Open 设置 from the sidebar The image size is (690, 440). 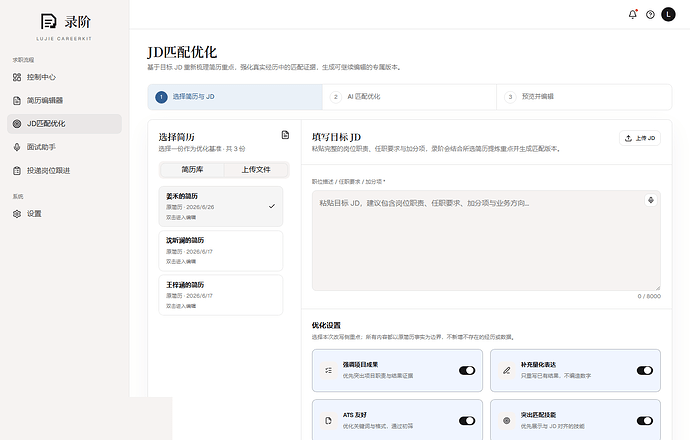pos(64,214)
